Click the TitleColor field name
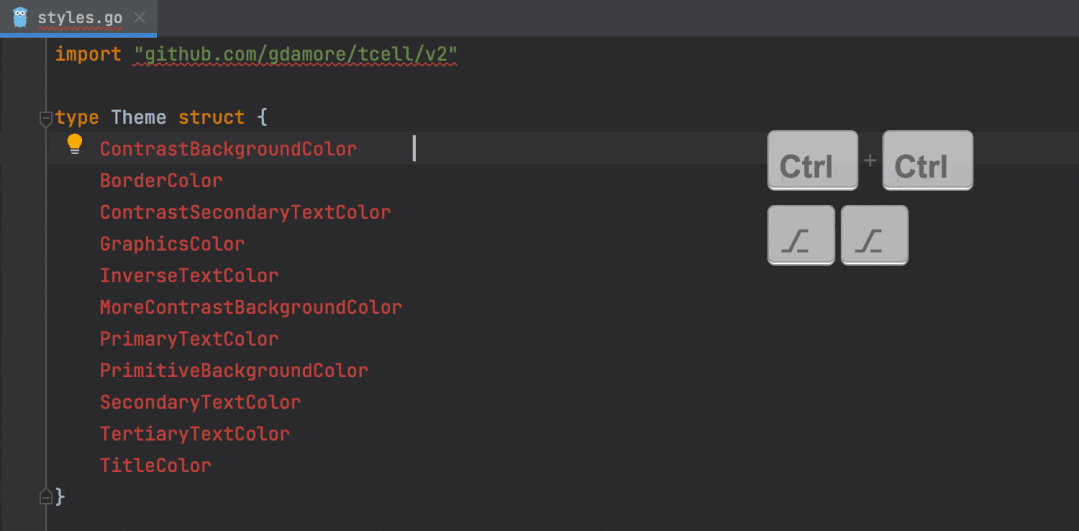1079x531 pixels. [x=156, y=466]
